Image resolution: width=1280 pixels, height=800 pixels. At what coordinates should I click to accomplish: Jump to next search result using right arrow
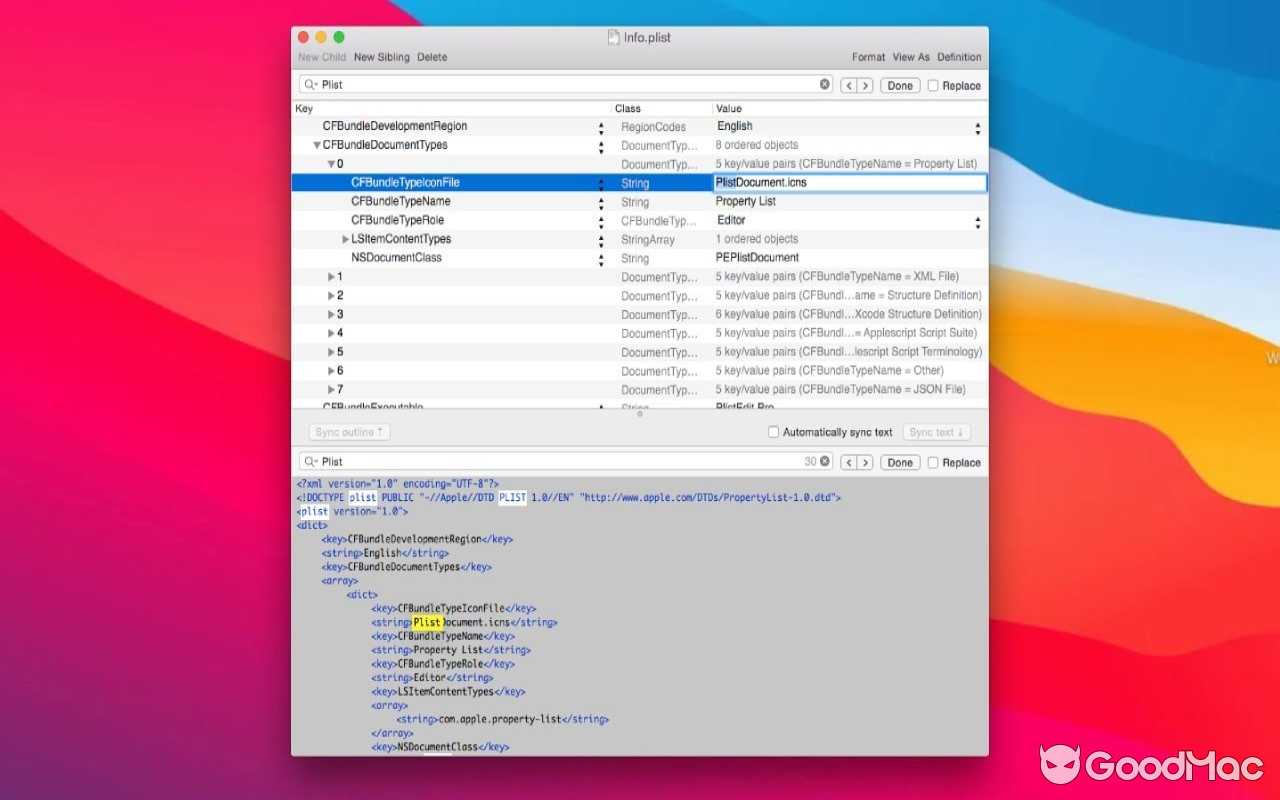coord(866,85)
